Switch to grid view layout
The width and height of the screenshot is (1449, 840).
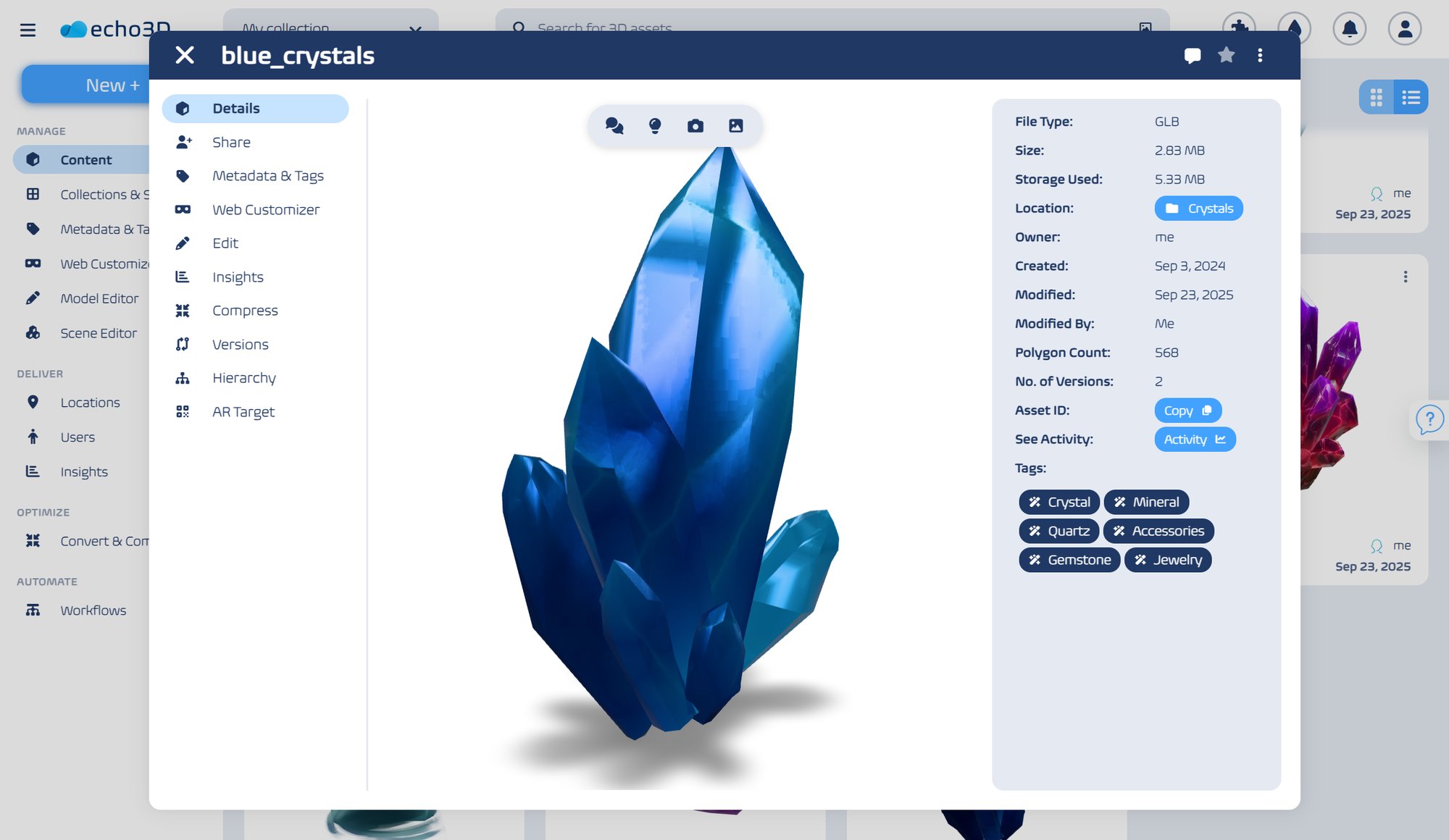[x=1376, y=97]
